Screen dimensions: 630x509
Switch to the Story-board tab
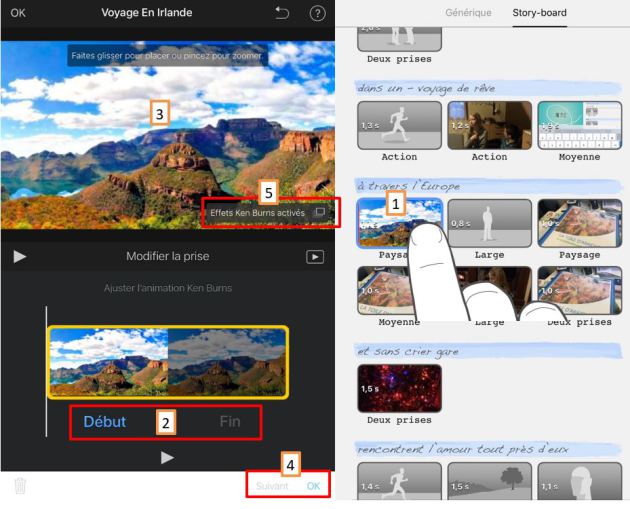(540, 12)
